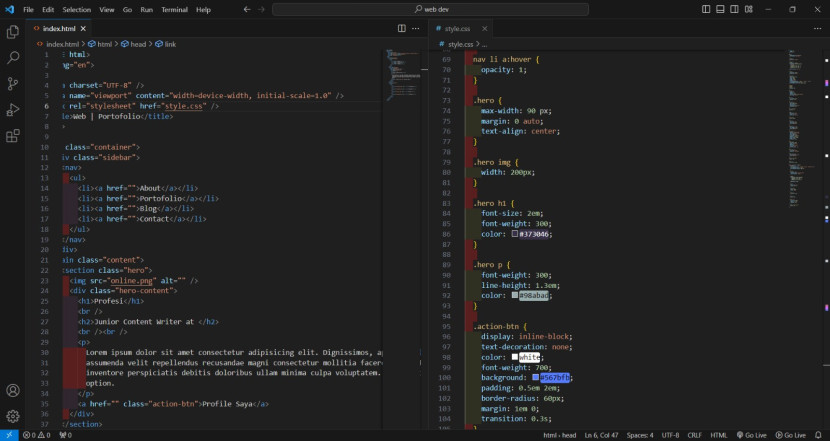Click the UTF-8 encoding status button
The width and height of the screenshot is (830, 441).
[669, 435]
